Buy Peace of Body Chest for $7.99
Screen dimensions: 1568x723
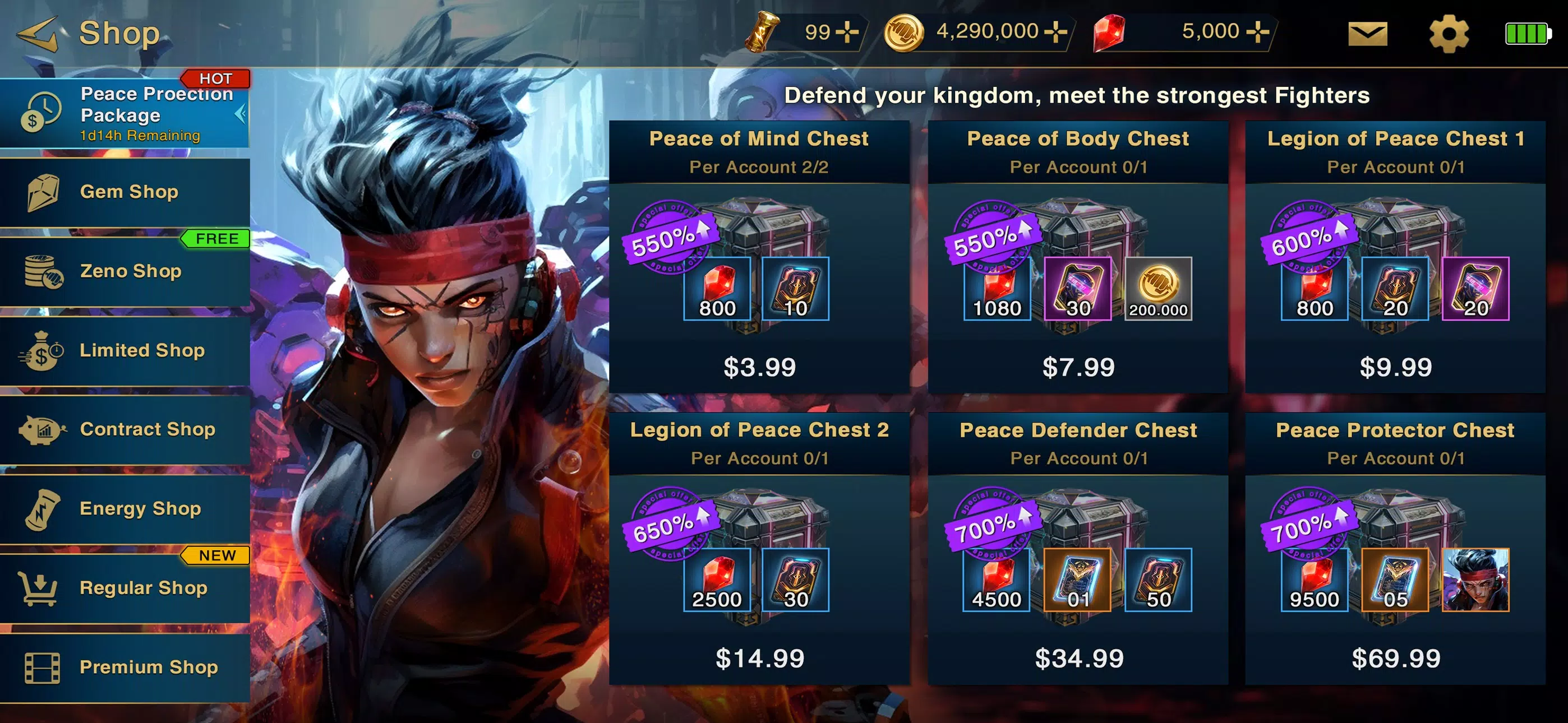pyautogui.click(x=1078, y=368)
